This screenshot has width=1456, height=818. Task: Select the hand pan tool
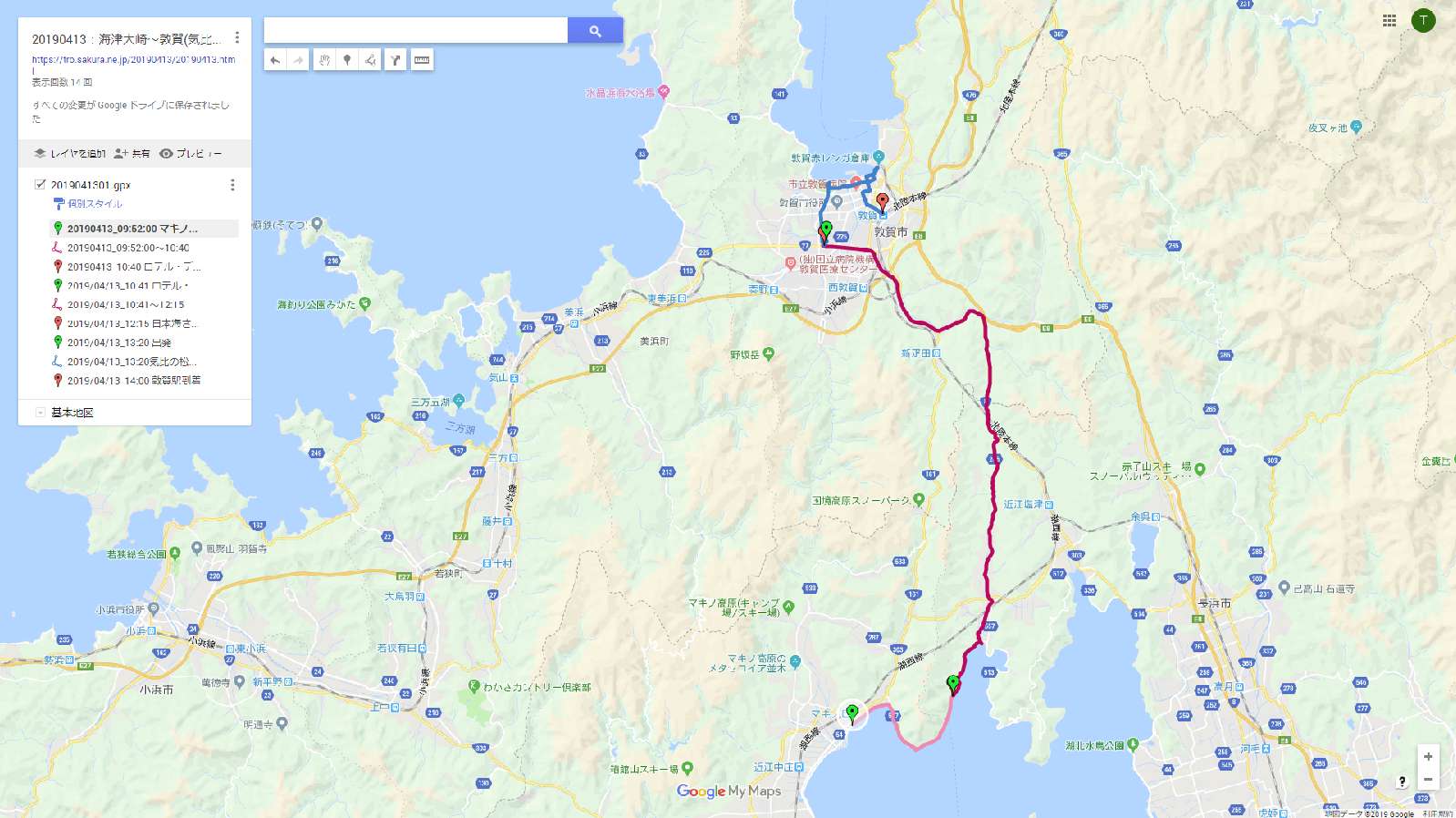(x=323, y=60)
